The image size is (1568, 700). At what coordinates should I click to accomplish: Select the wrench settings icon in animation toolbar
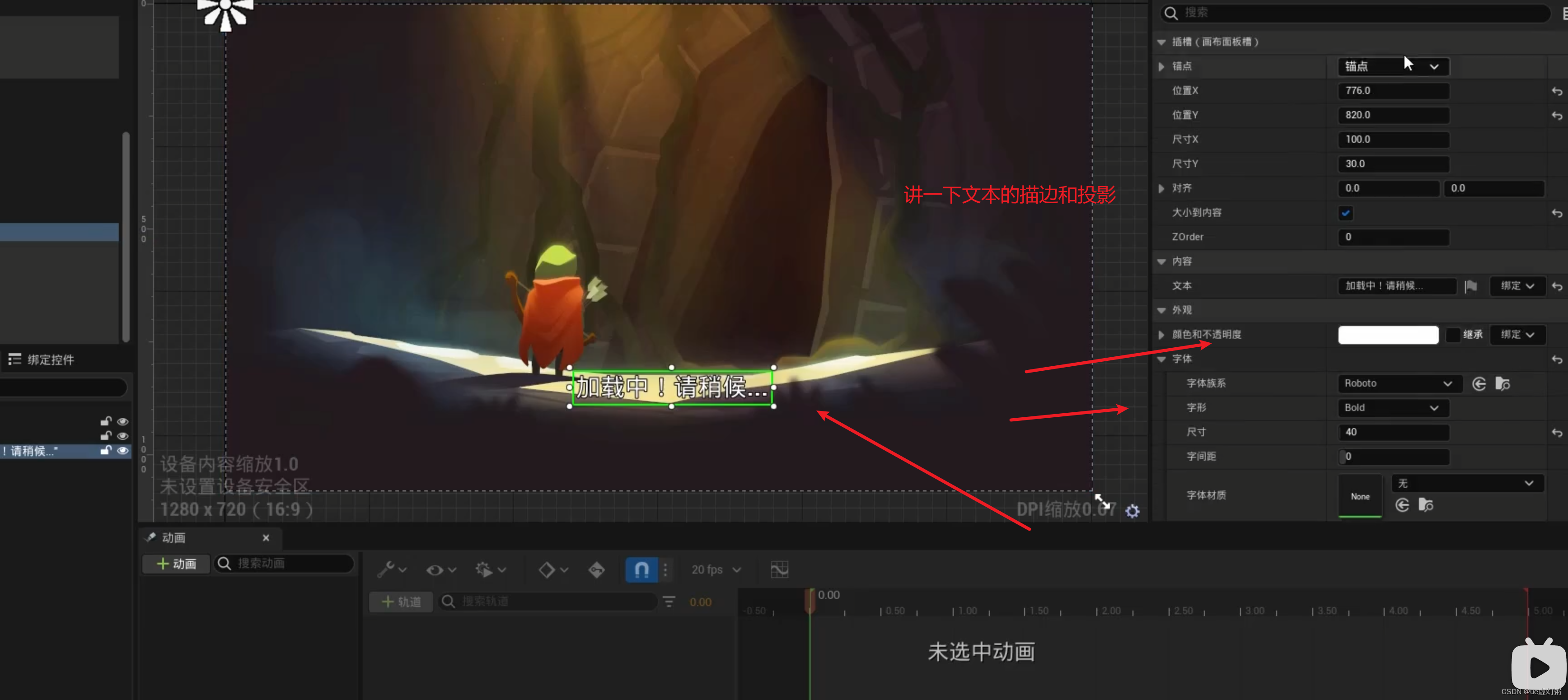pyautogui.click(x=388, y=570)
